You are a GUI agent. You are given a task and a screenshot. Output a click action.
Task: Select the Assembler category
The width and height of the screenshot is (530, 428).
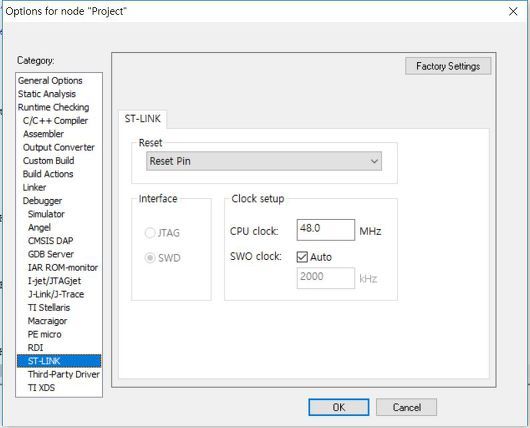pos(43,134)
